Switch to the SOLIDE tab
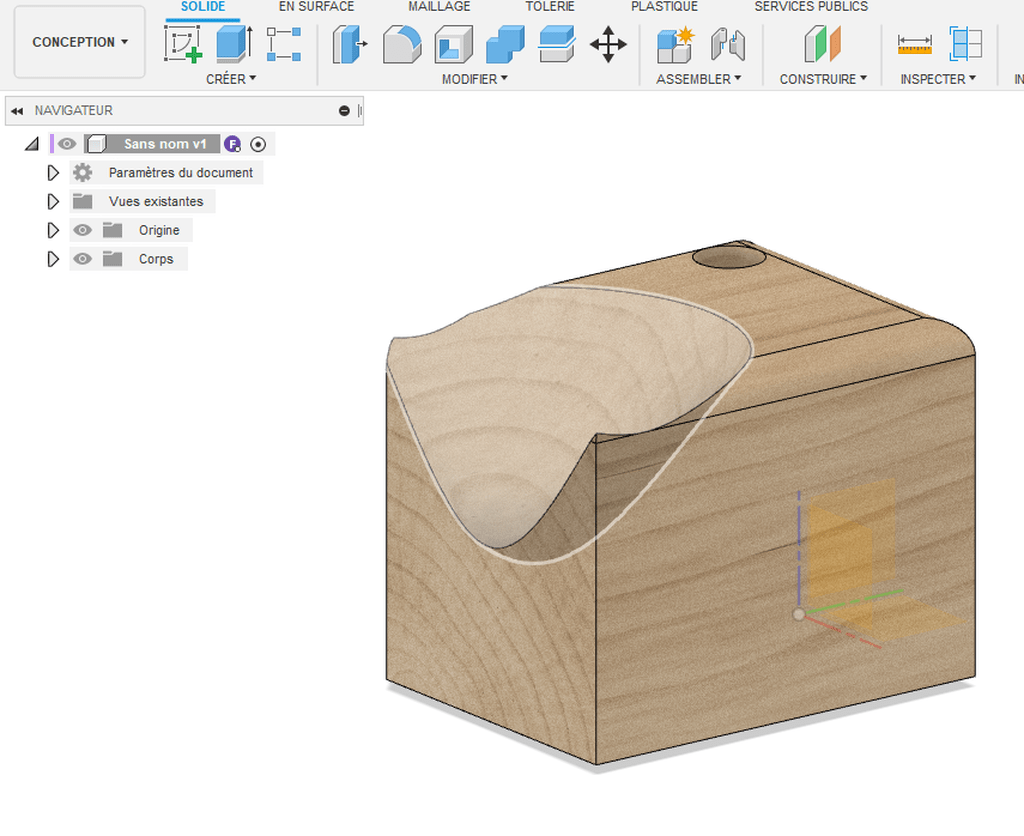Screen dimensions: 1024x836 202,7
